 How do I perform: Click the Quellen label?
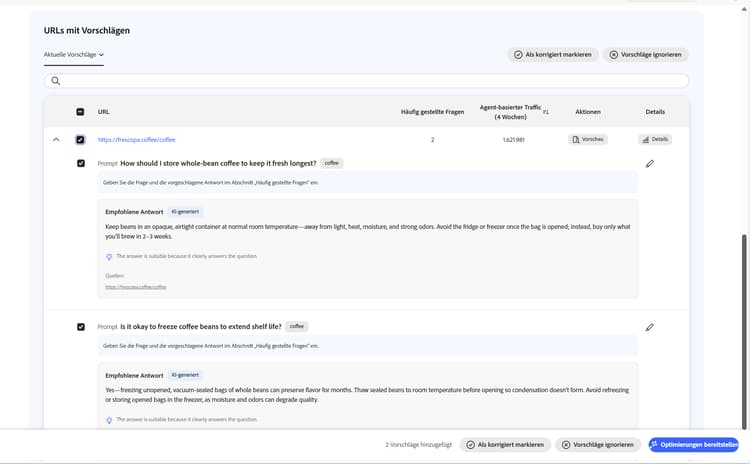(x=114, y=276)
